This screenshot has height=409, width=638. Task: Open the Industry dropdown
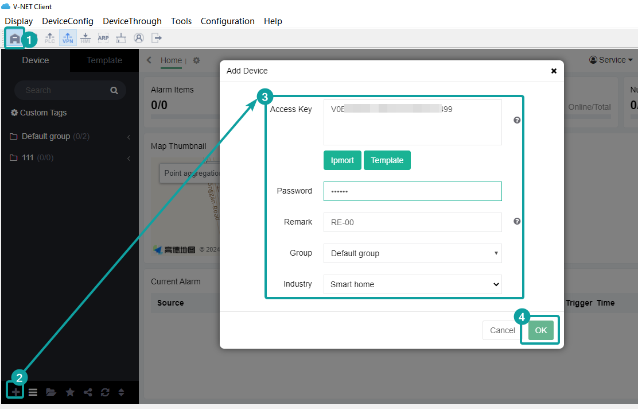pos(412,284)
